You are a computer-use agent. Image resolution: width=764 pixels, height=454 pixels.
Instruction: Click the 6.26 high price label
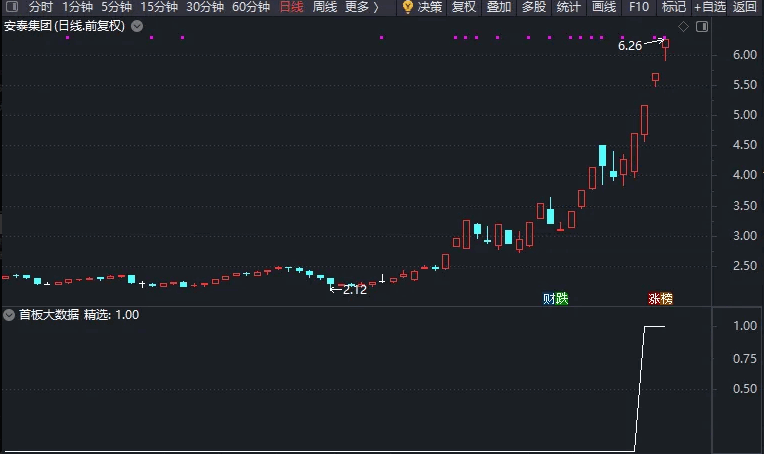click(630, 46)
